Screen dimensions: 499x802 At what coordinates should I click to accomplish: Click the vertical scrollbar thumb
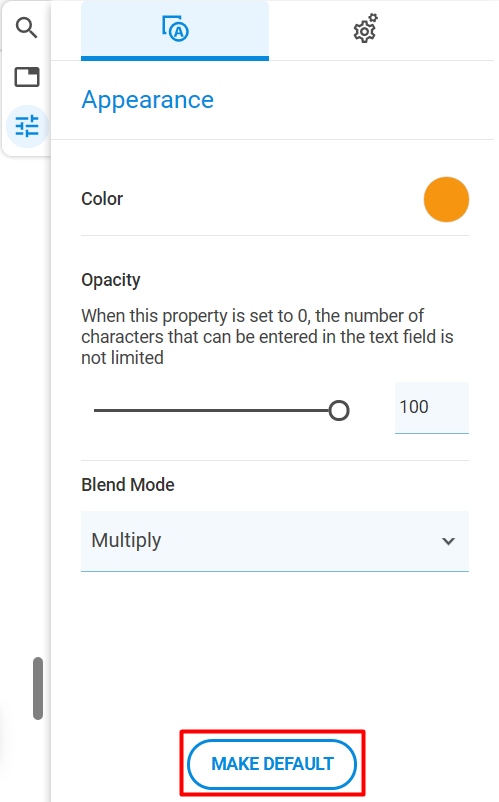pyautogui.click(x=38, y=688)
